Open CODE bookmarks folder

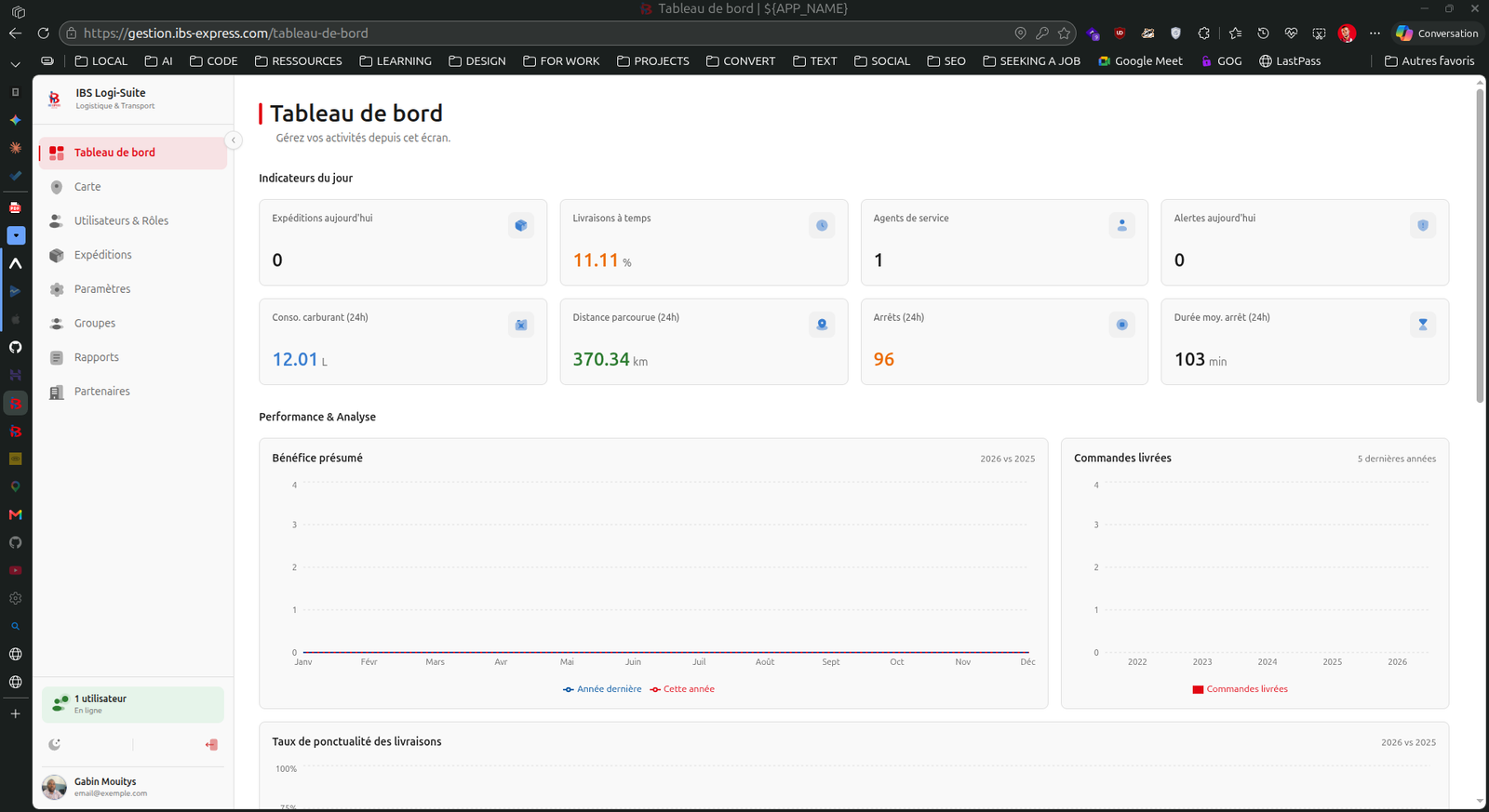point(214,61)
